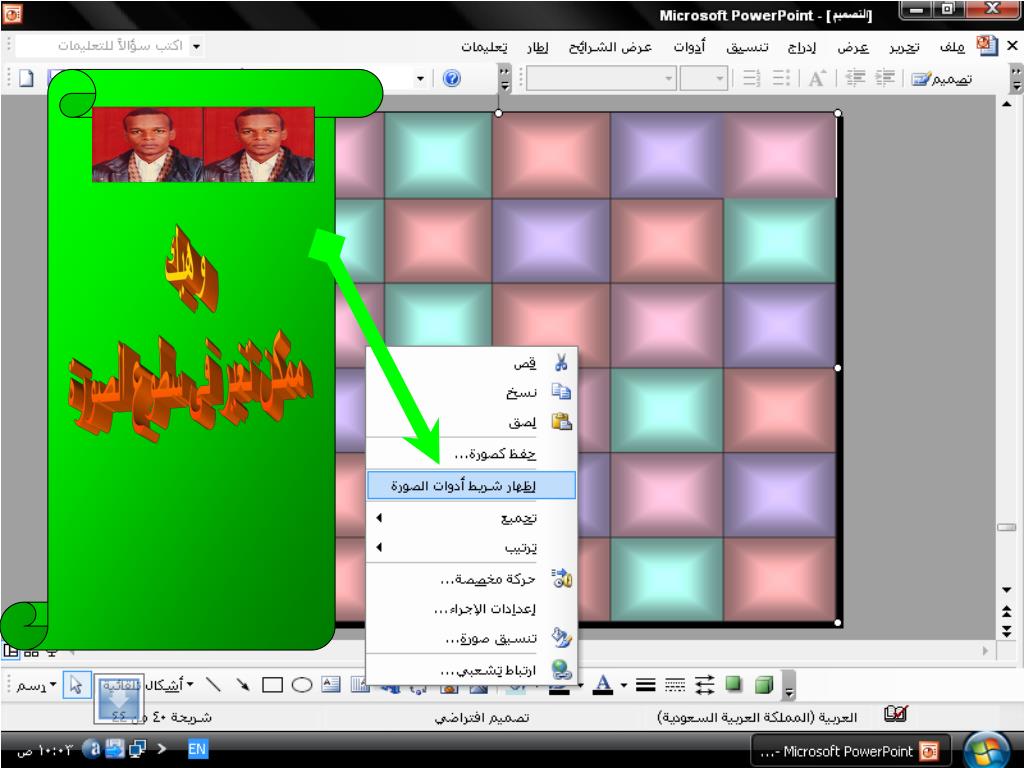Choose ارتباط تشعبي in the context menu
1024x768 pixels.
pos(471,670)
